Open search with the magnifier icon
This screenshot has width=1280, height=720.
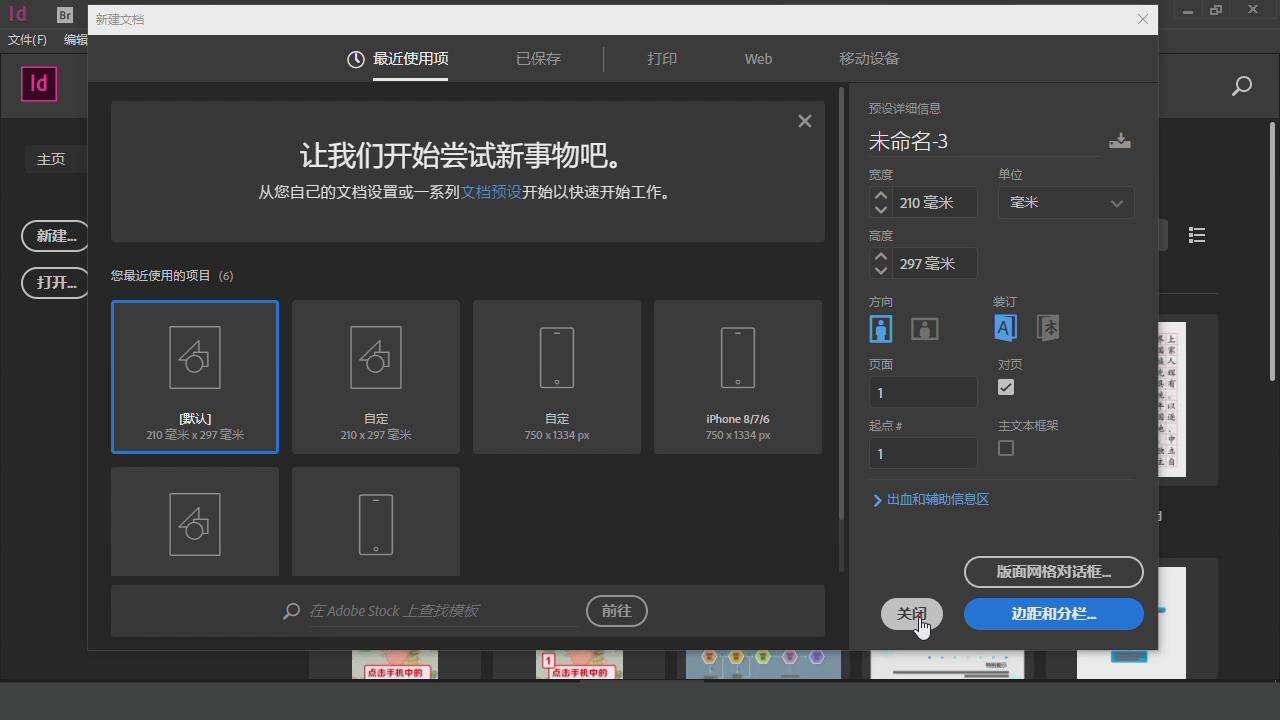pyautogui.click(x=1242, y=85)
